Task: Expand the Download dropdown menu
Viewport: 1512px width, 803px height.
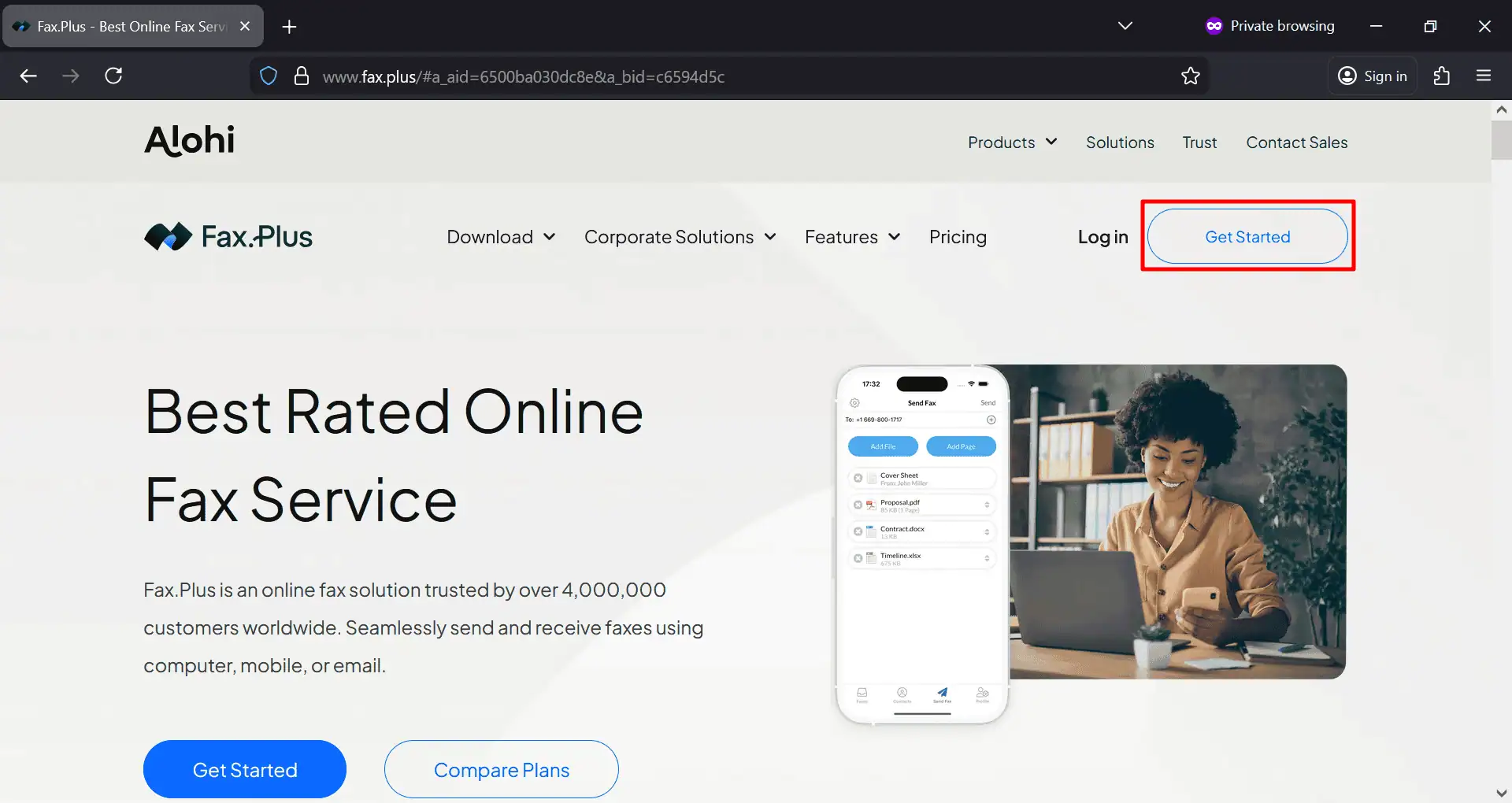Action: click(x=501, y=237)
